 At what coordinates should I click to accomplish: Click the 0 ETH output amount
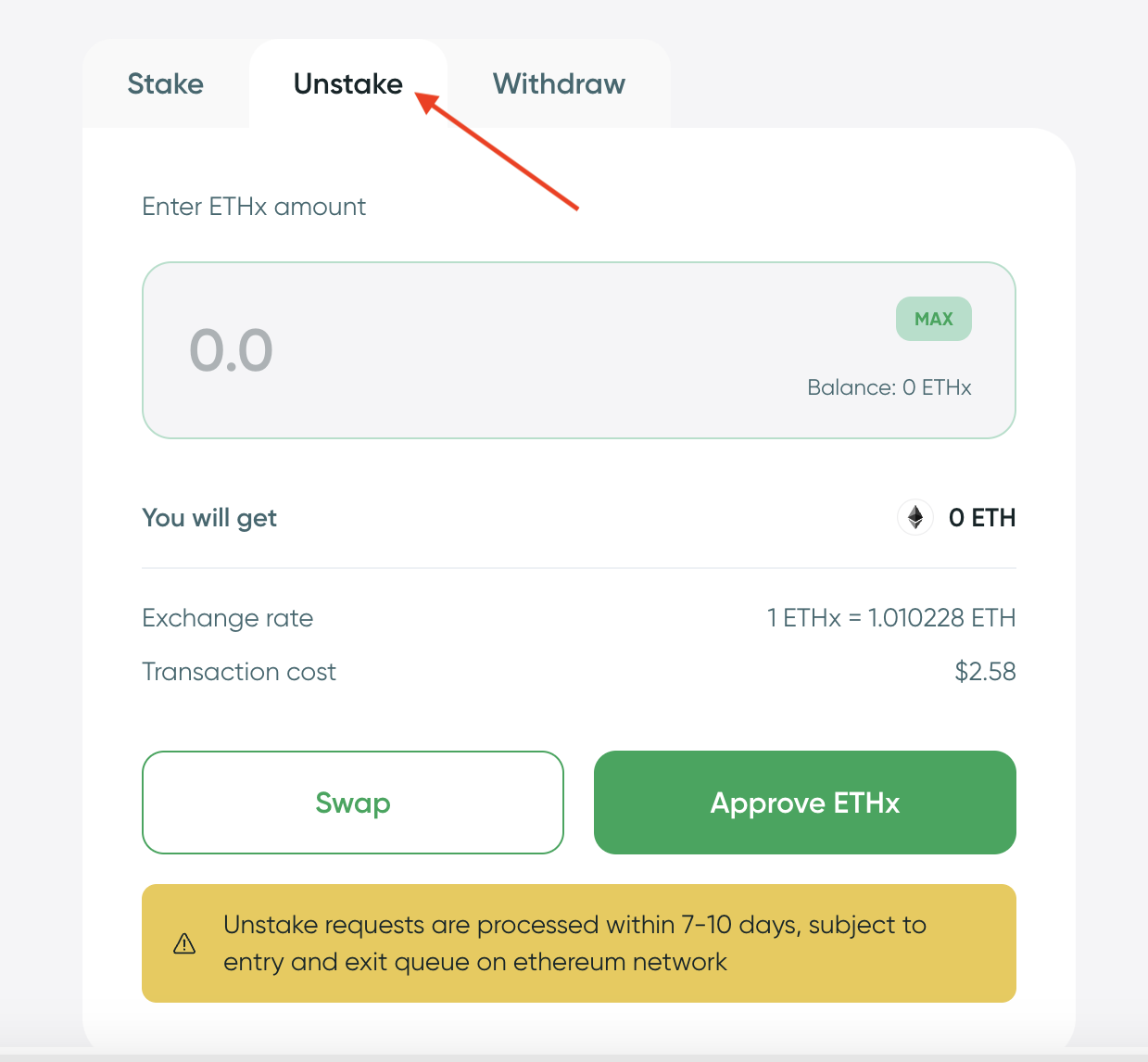click(982, 518)
